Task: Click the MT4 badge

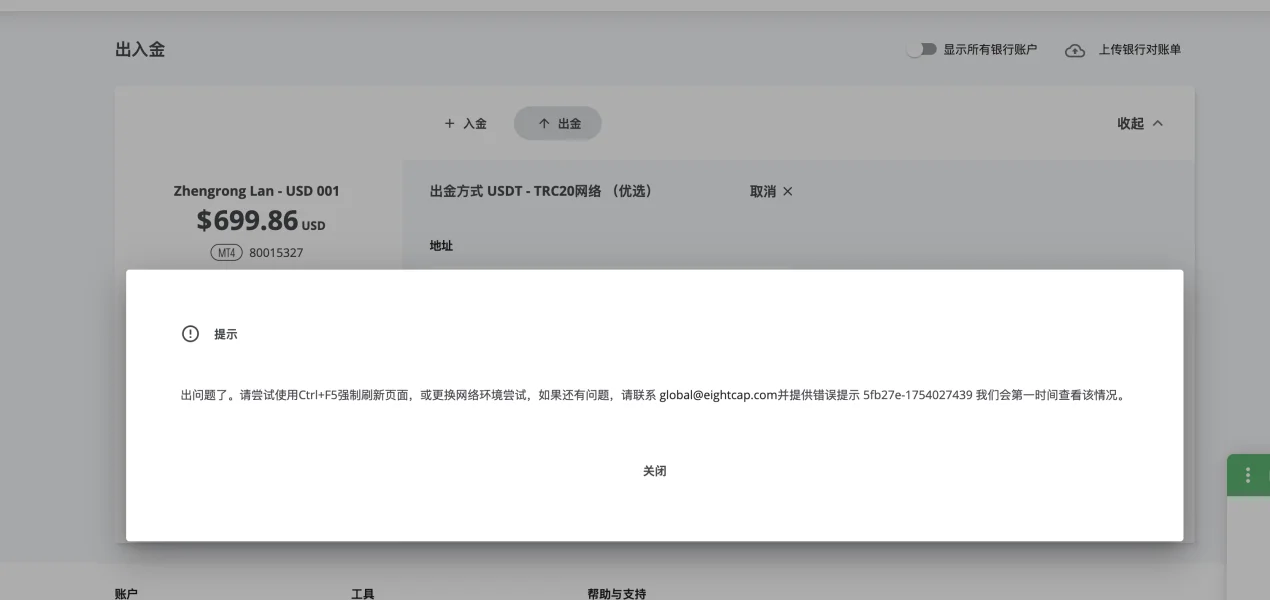Action: [x=227, y=253]
